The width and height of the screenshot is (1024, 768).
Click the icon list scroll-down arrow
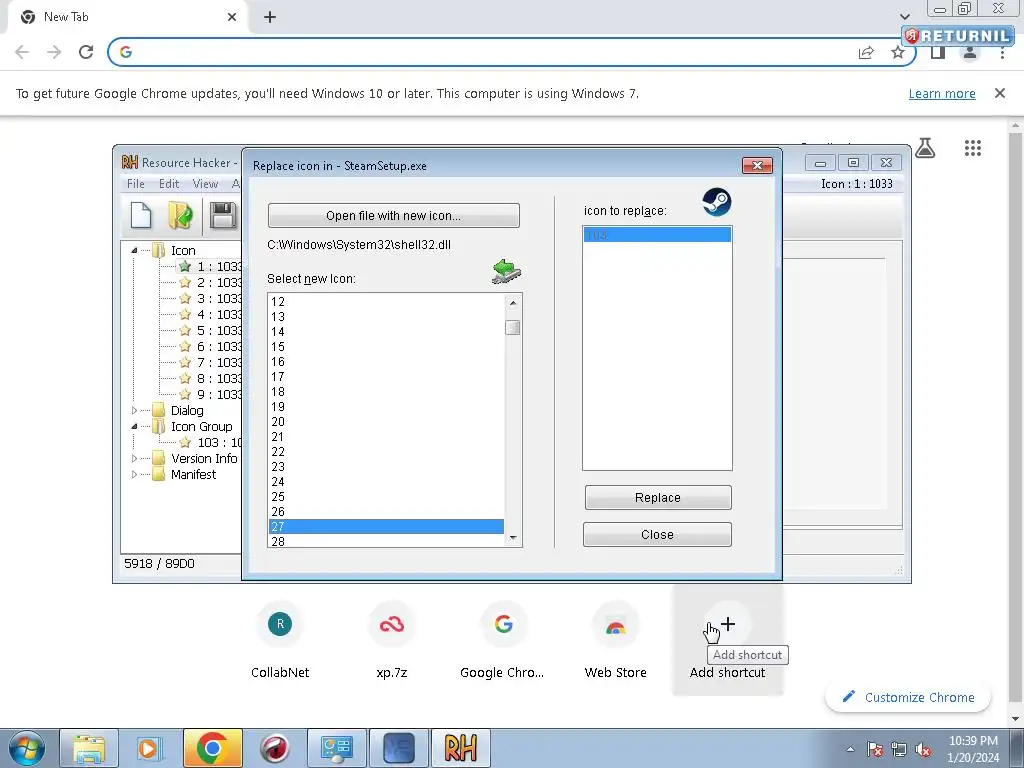point(513,538)
